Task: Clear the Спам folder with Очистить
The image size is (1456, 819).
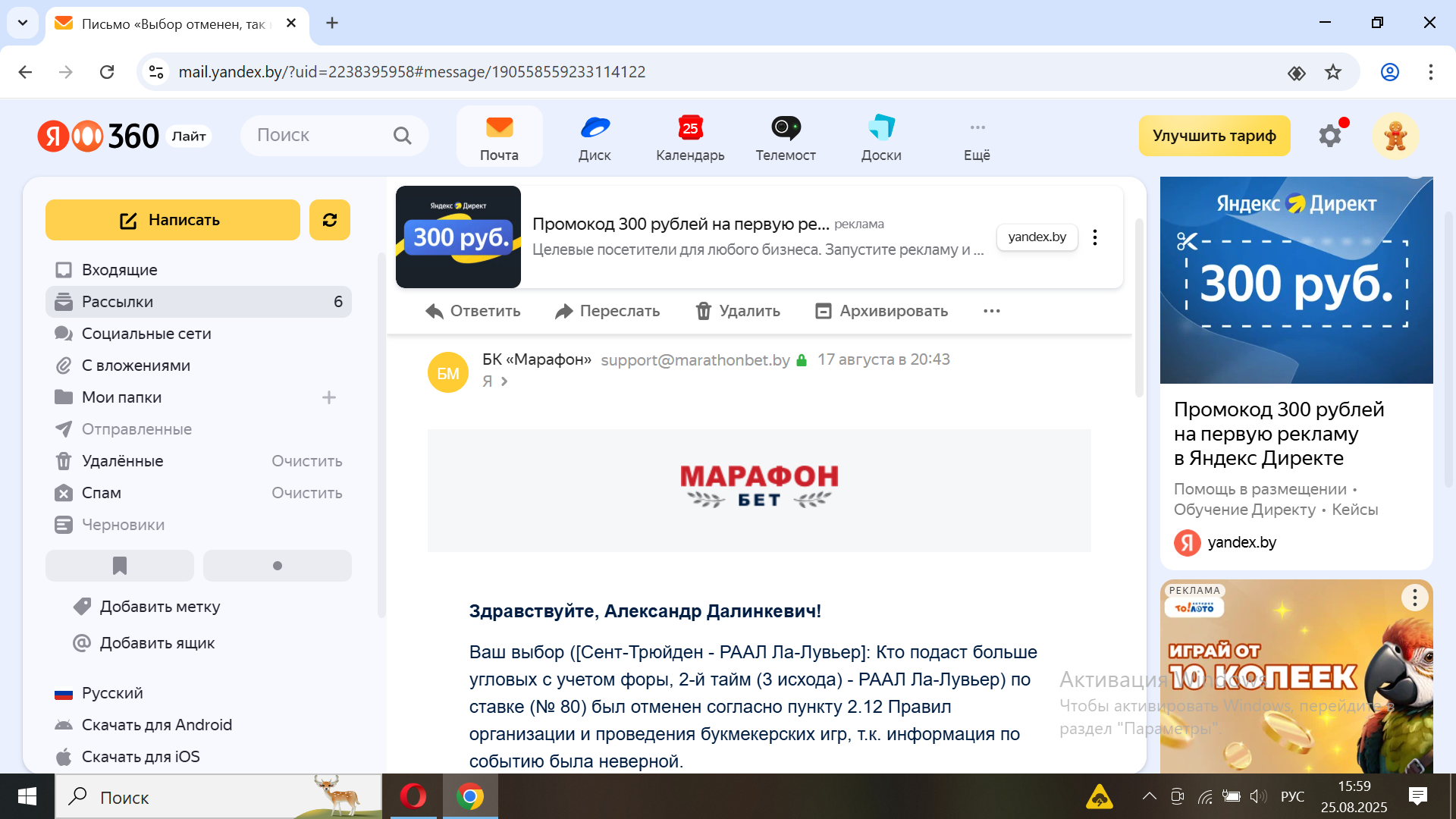Action: [307, 493]
